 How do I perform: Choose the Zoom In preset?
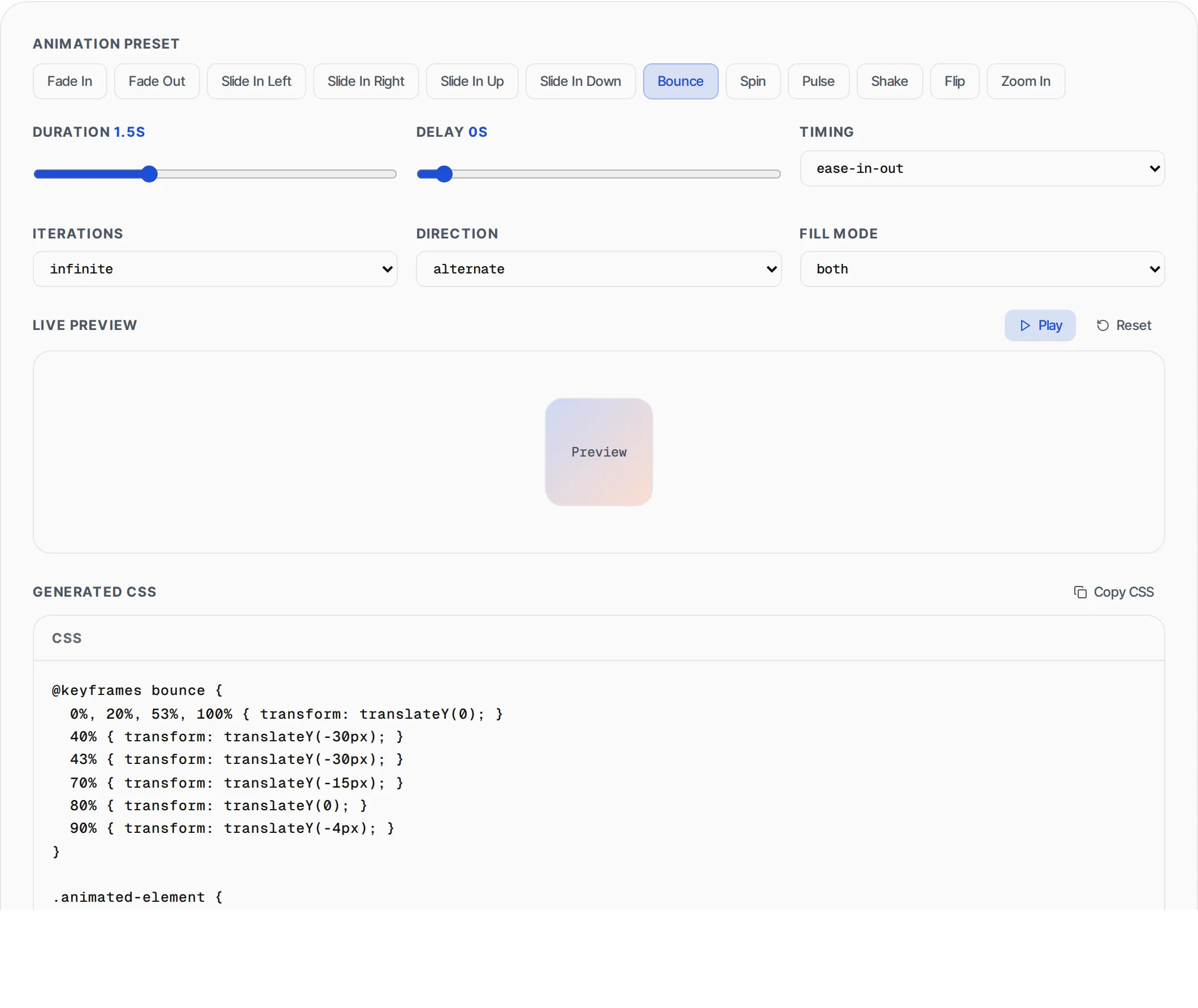point(1026,81)
